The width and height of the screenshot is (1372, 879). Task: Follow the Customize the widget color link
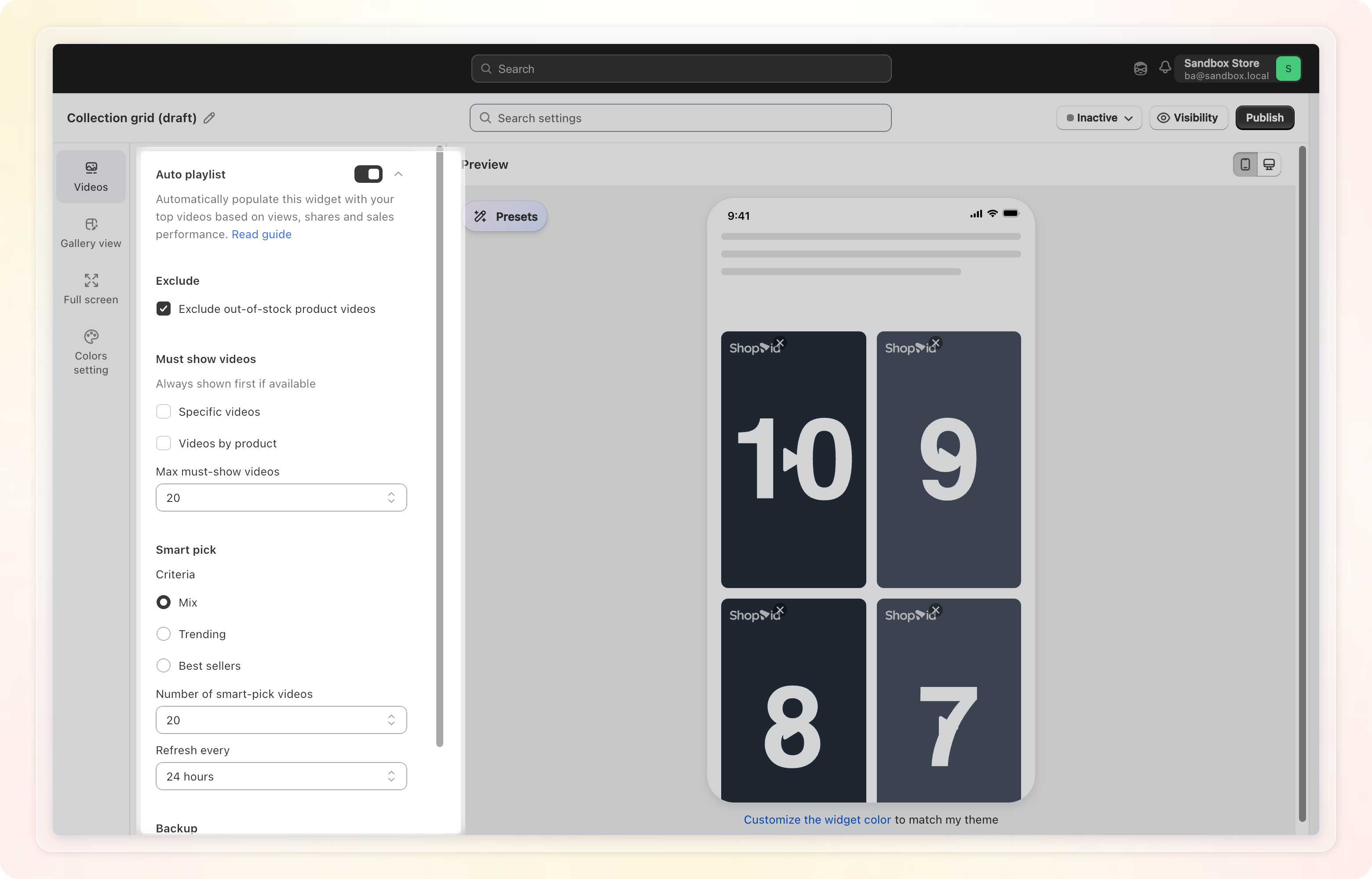pos(817,820)
